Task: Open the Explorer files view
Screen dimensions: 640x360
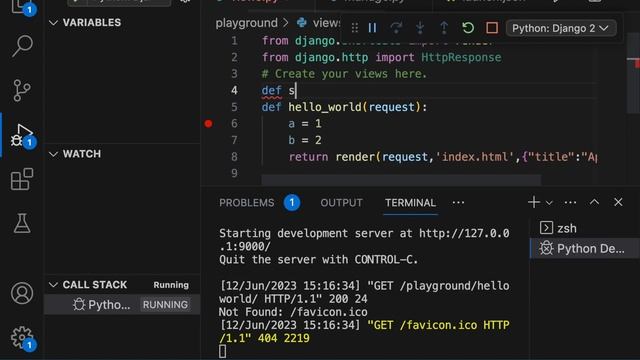Action: pyautogui.click(x=22, y=7)
